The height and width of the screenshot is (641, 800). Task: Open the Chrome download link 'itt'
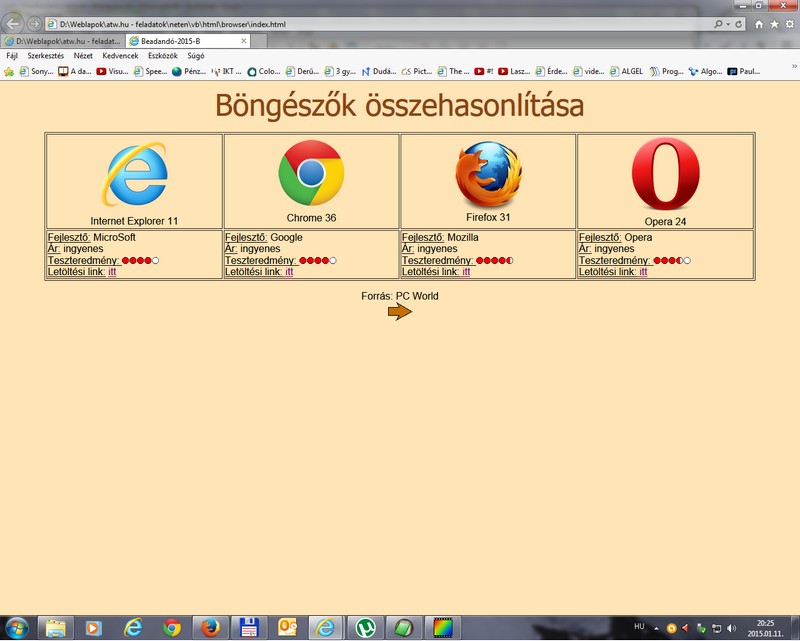(289, 272)
